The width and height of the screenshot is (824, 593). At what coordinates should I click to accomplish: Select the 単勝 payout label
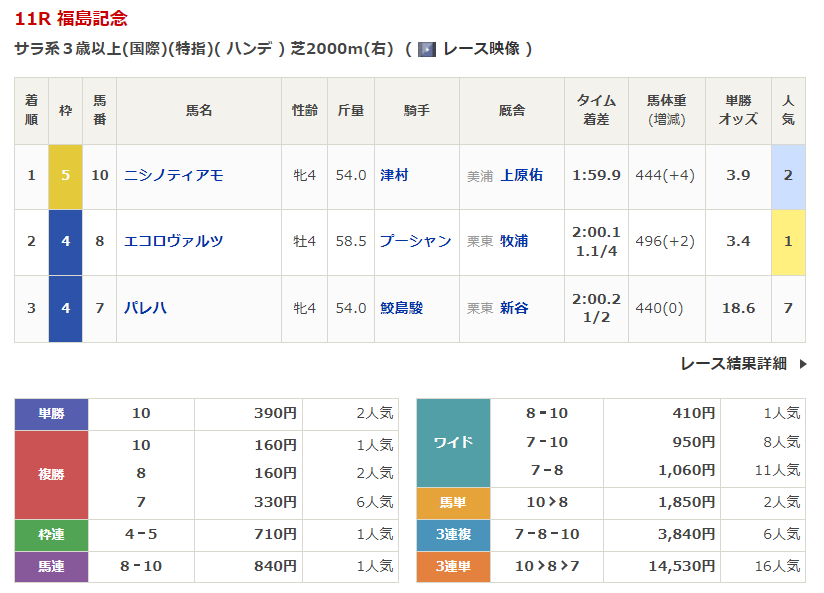tap(51, 414)
